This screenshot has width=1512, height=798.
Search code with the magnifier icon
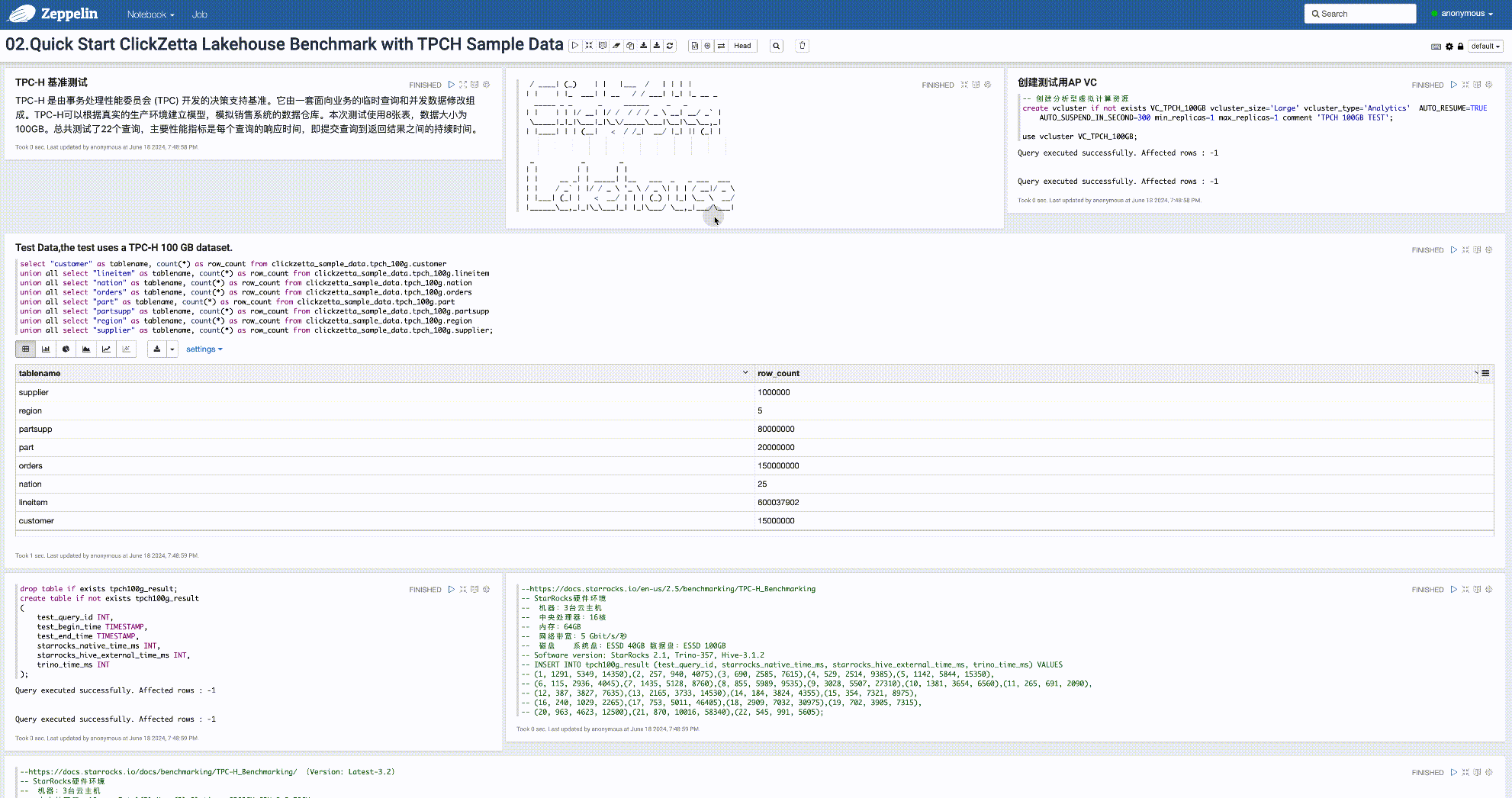[776, 46]
